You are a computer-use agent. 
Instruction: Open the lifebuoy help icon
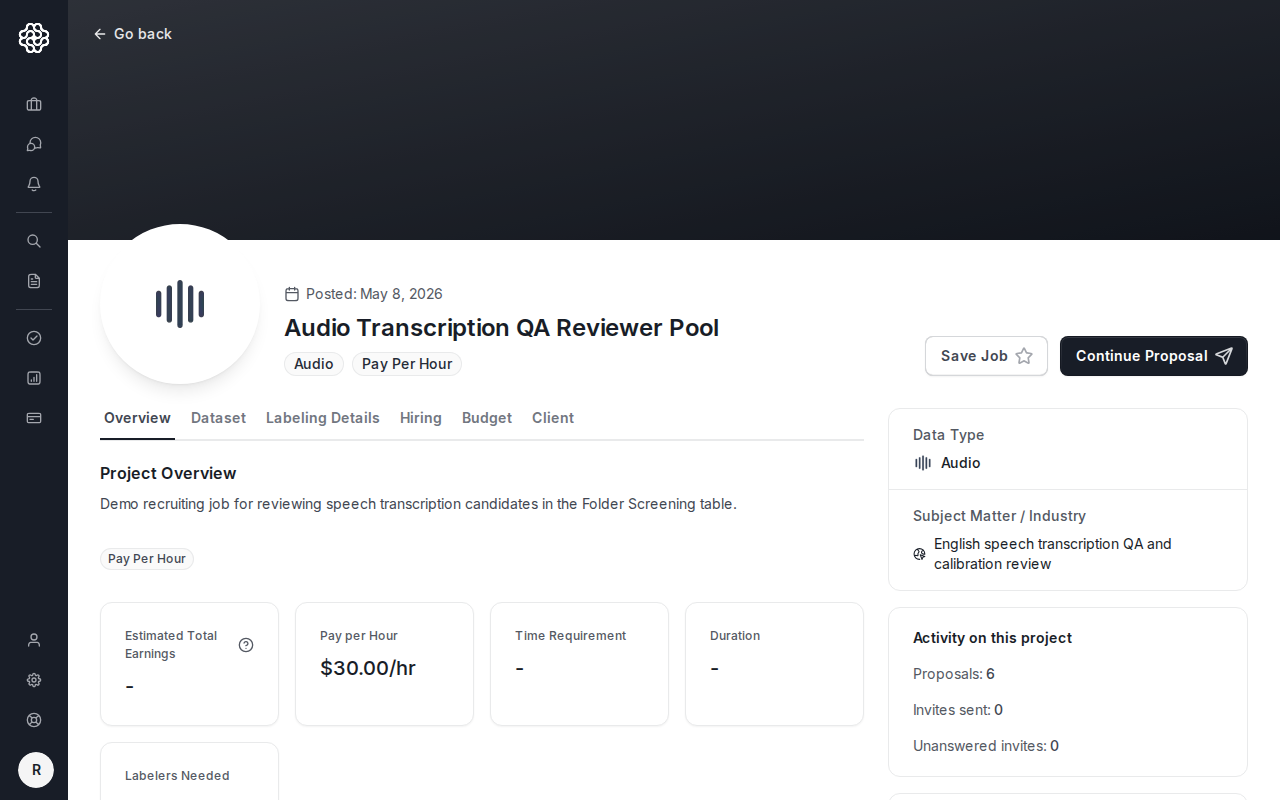34,720
